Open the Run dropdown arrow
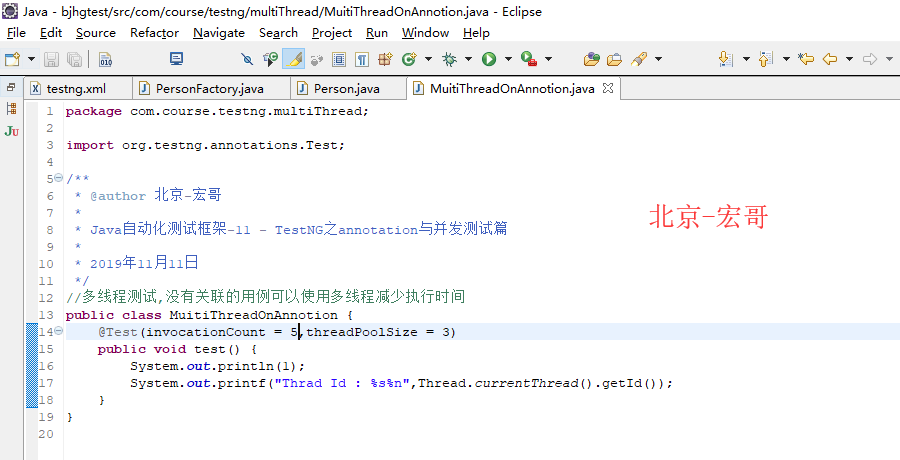This screenshot has height=460, width=900. pyautogui.click(x=508, y=59)
